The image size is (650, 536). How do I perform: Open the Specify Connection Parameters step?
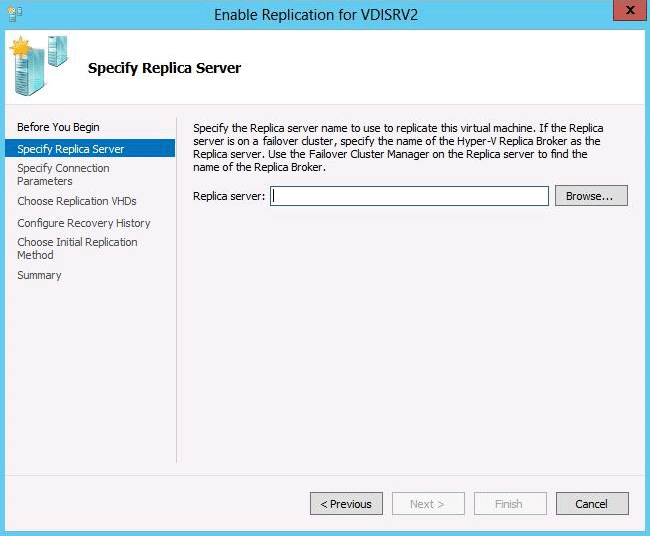(x=63, y=175)
